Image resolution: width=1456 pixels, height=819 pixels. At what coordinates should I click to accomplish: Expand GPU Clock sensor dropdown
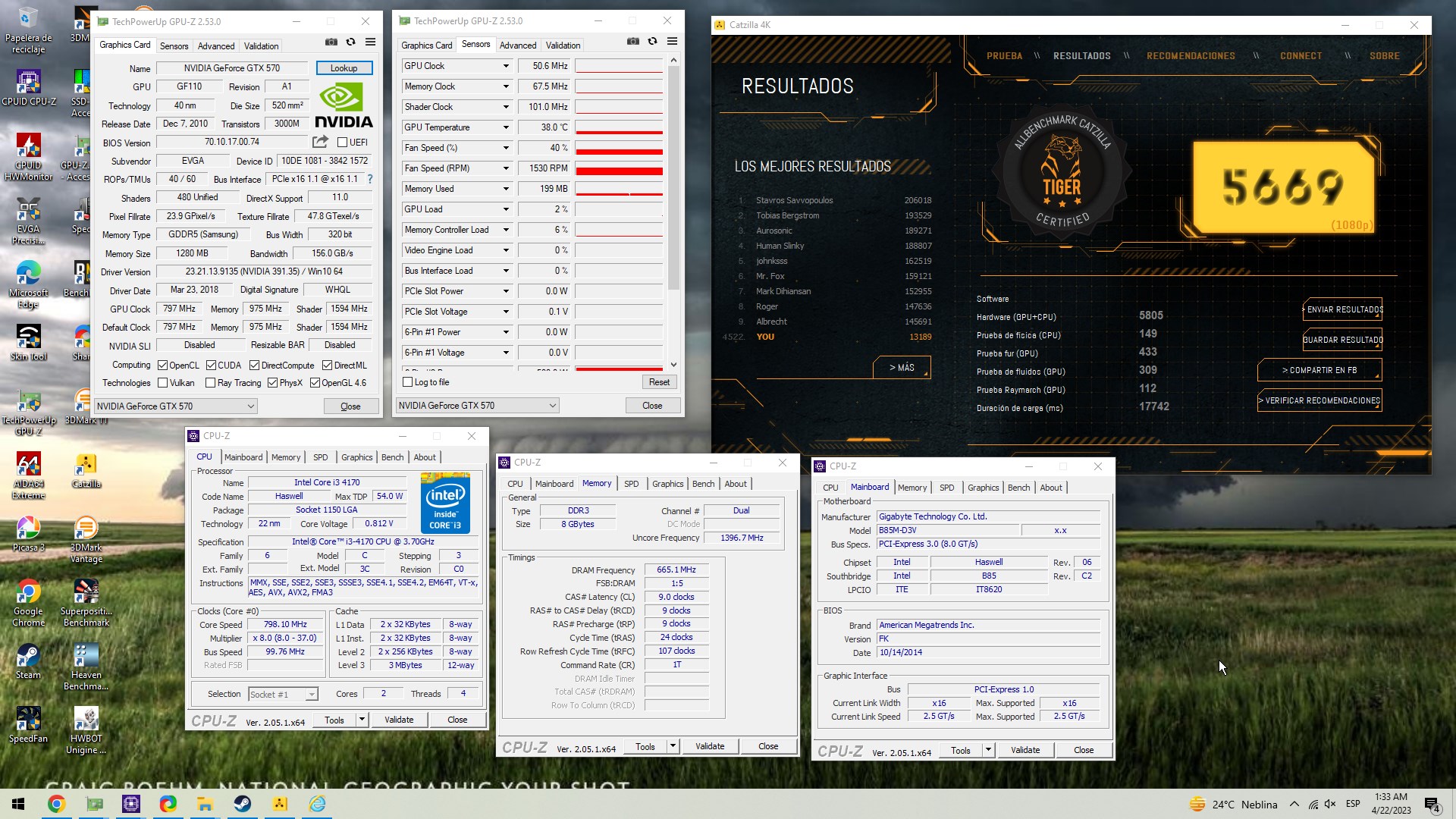click(x=506, y=66)
